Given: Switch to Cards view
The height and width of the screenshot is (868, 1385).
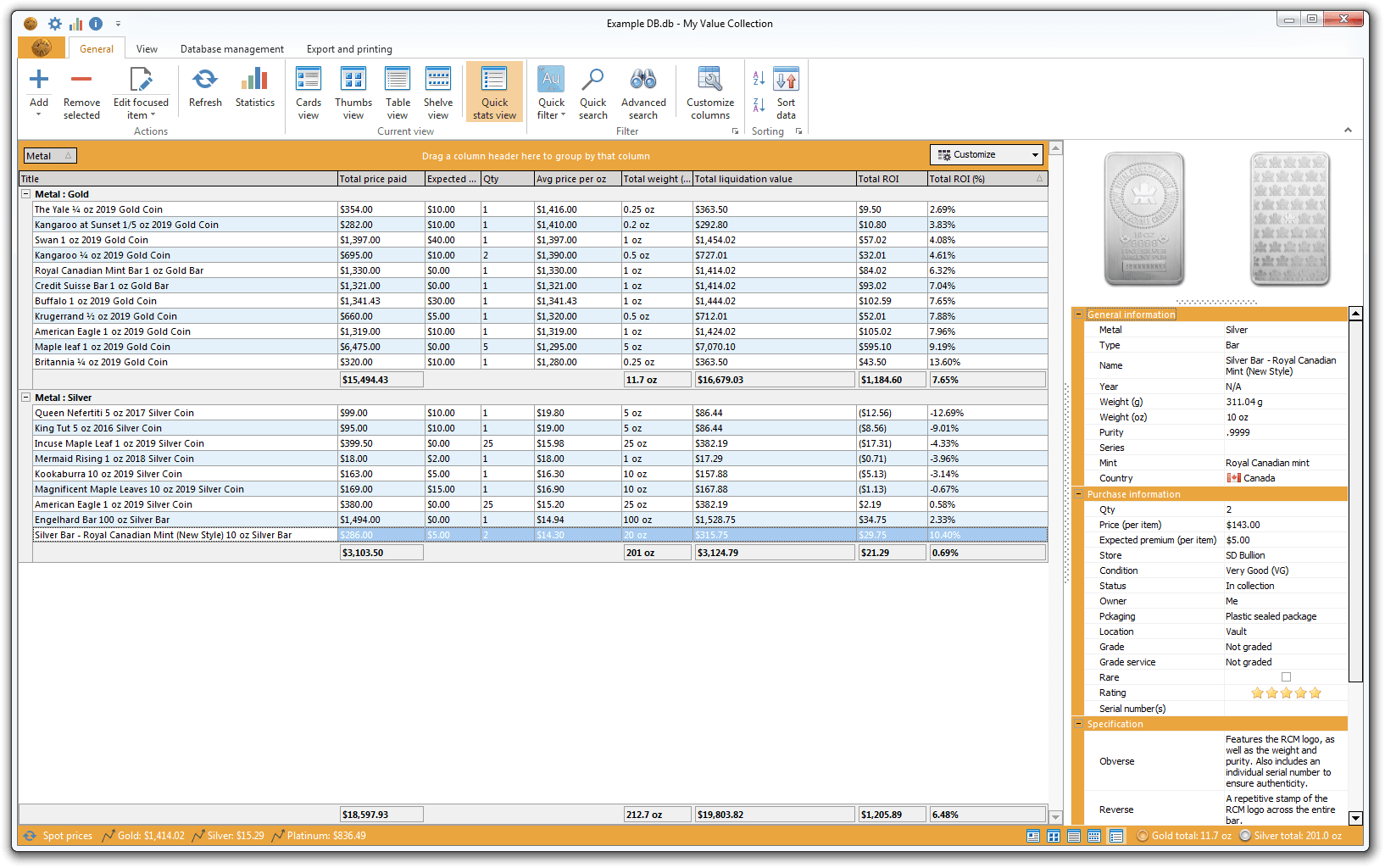Looking at the screenshot, I should point(309,81).
